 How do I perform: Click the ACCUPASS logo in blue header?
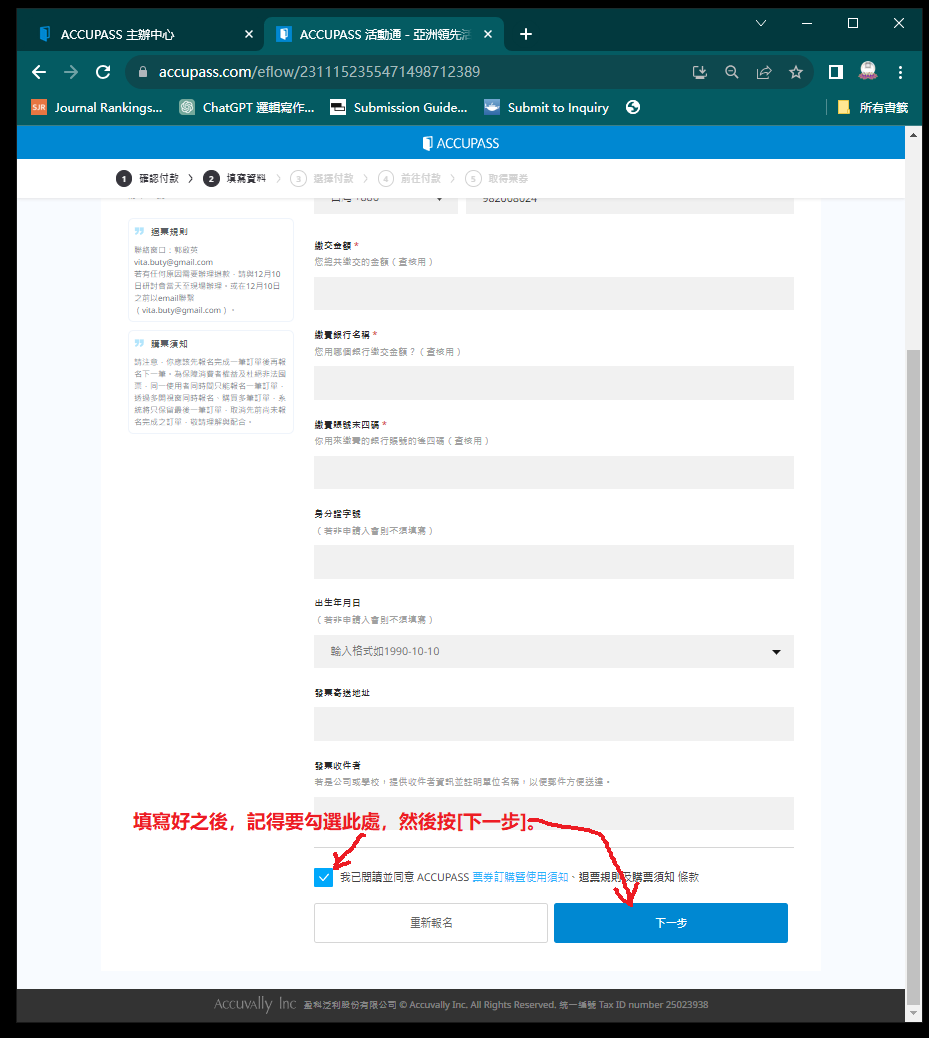click(461, 143)
